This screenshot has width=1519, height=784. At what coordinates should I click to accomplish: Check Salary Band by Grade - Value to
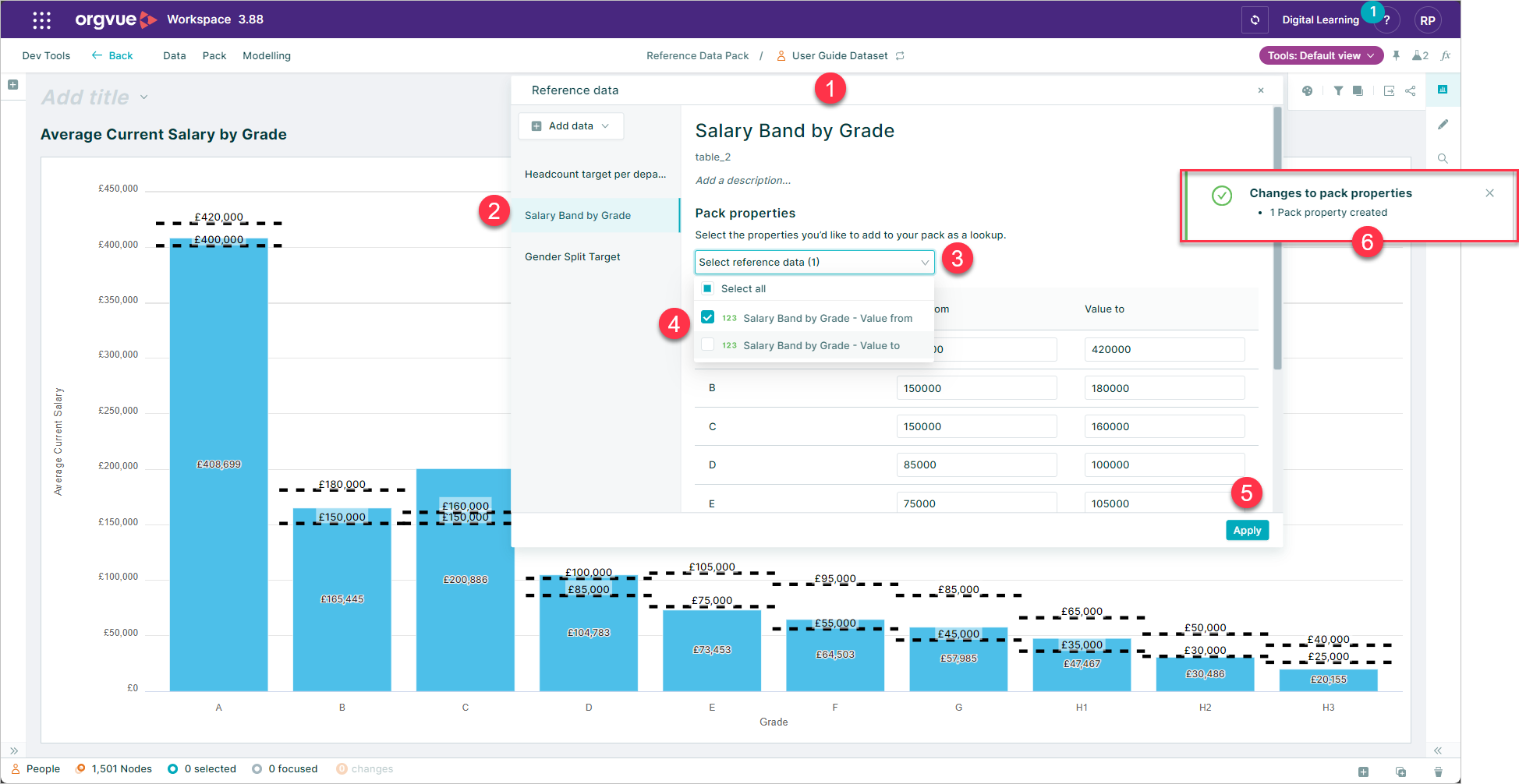(707, 344)
